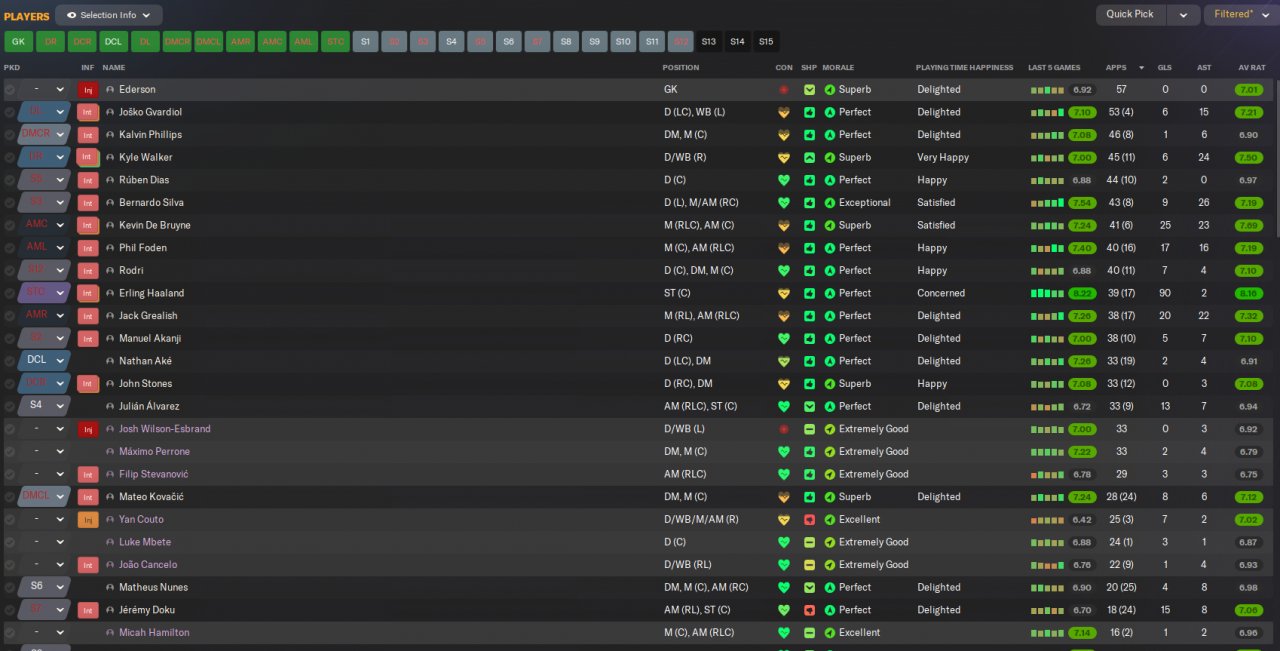Toggle the picked check circle for Ederson
The image size is (1280, 651).
10,90
